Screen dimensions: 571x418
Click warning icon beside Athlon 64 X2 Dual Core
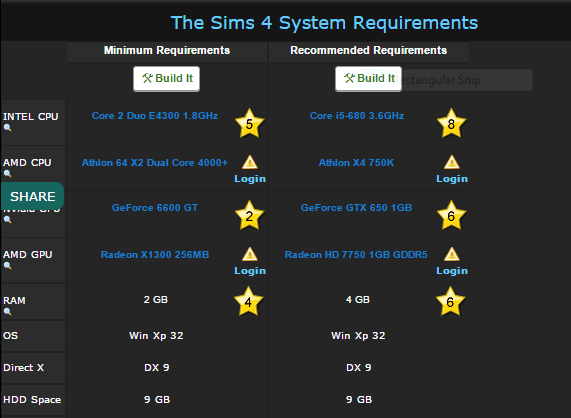(250, 162)
